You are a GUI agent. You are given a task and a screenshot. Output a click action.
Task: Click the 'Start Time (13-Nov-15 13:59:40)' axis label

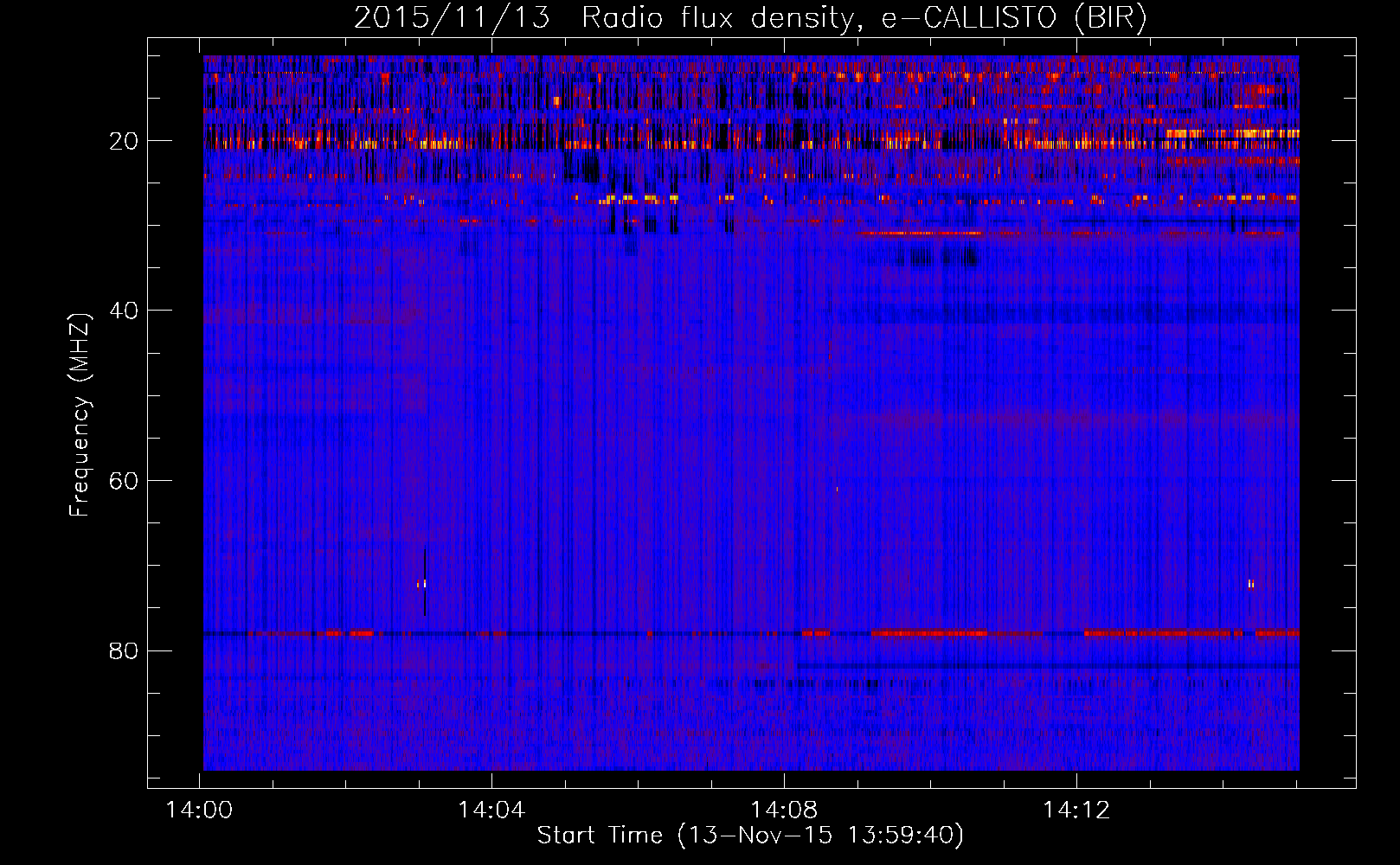tap(750, 836)
